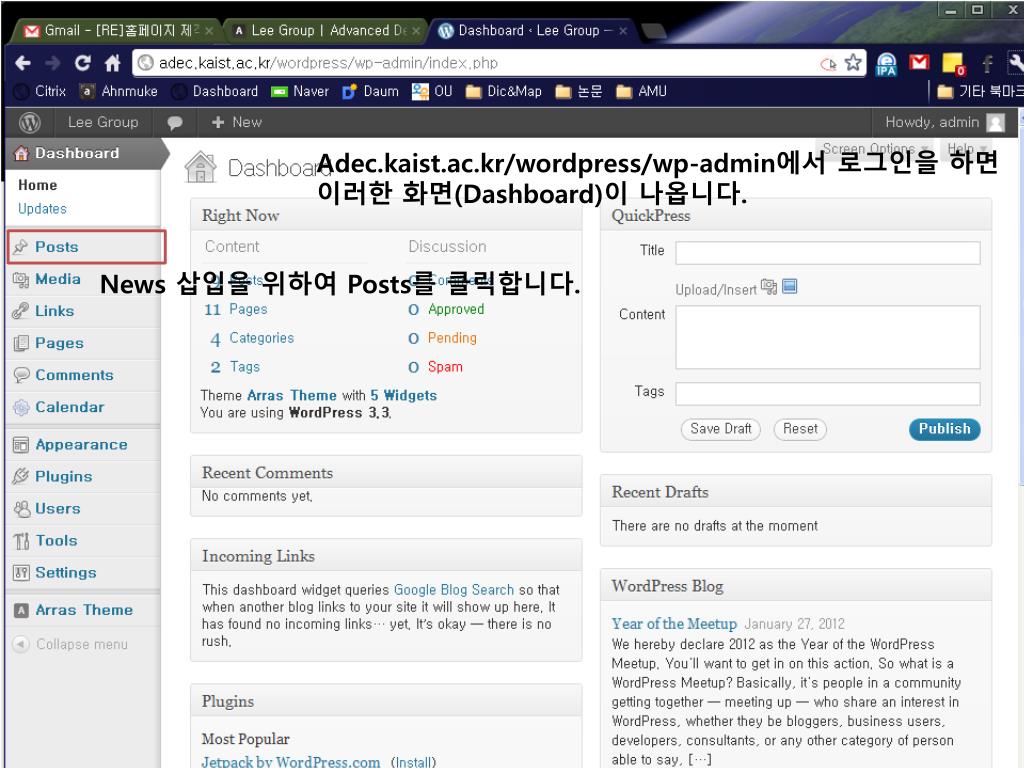Open the Dic&Map bookmarks folder
The width and height of the screenshot is (1024, 768).
(504, 91)
